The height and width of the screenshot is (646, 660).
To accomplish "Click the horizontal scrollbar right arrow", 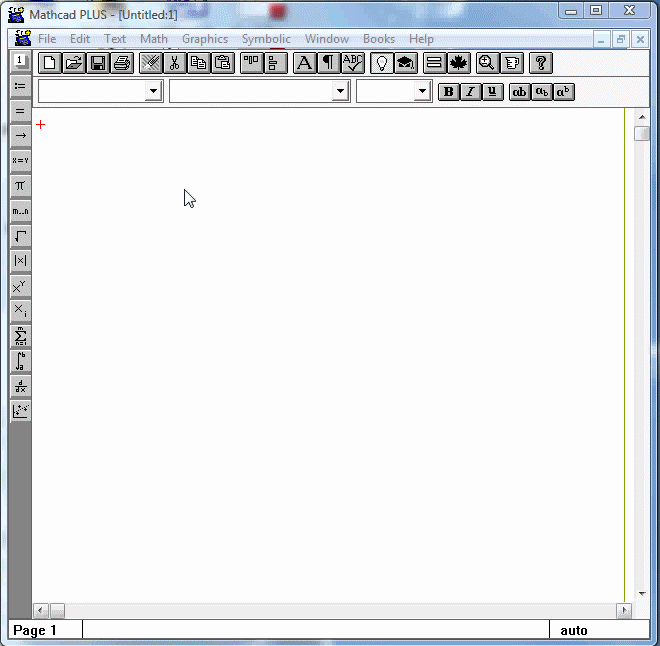I will (625, 610).
